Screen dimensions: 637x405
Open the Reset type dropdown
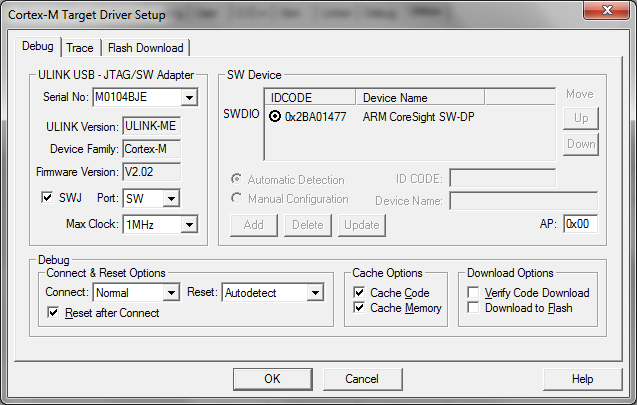(x=315, y=293)
